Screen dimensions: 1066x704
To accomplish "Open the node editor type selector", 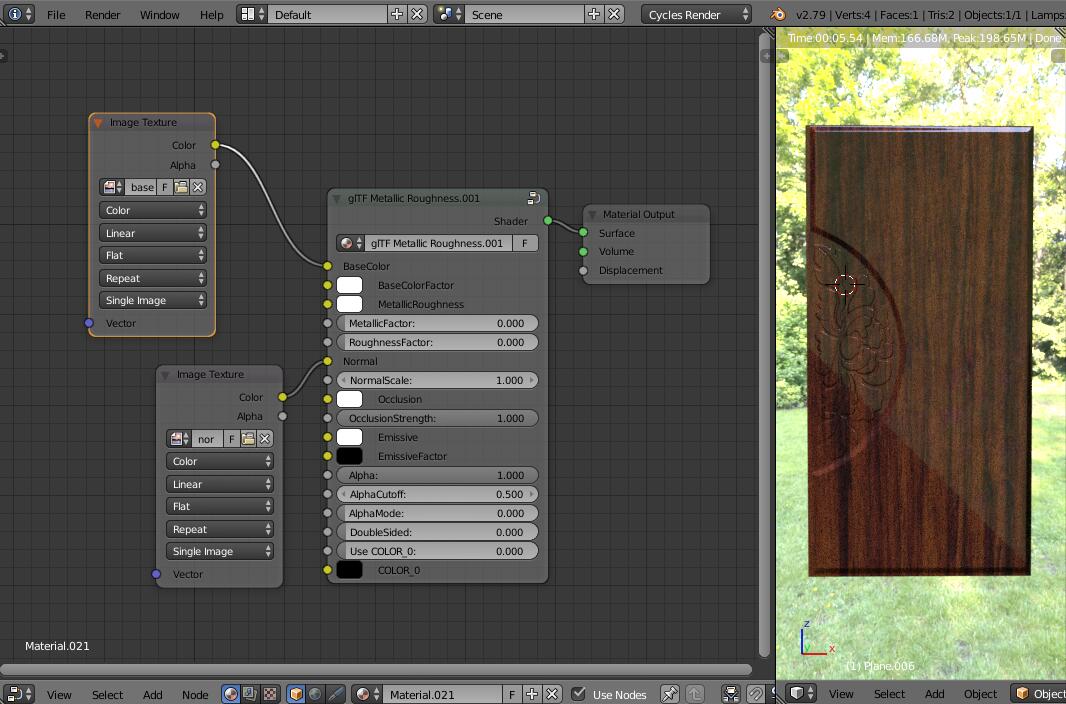I will click(18, 694).
